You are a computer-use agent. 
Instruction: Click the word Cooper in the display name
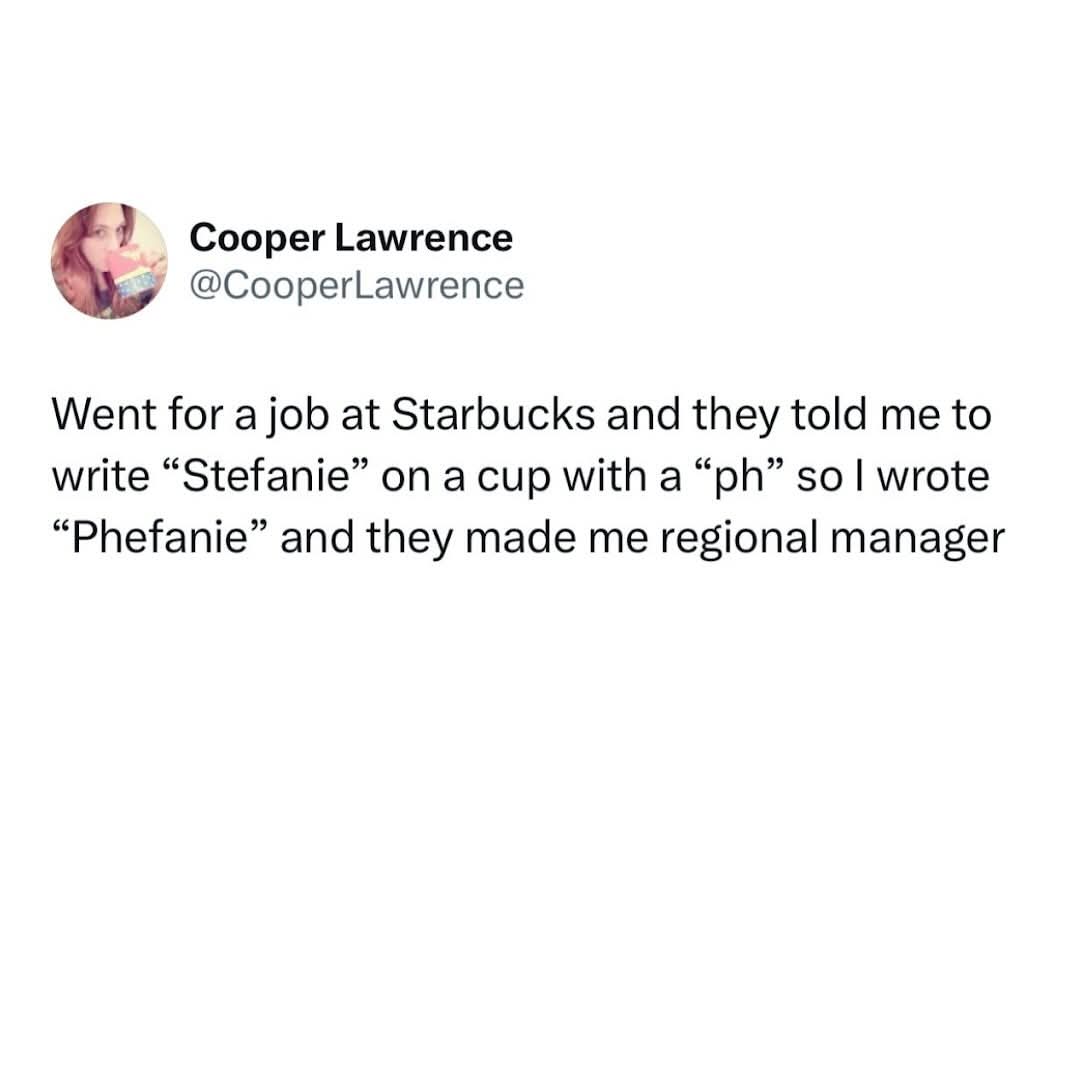(257, 240)
